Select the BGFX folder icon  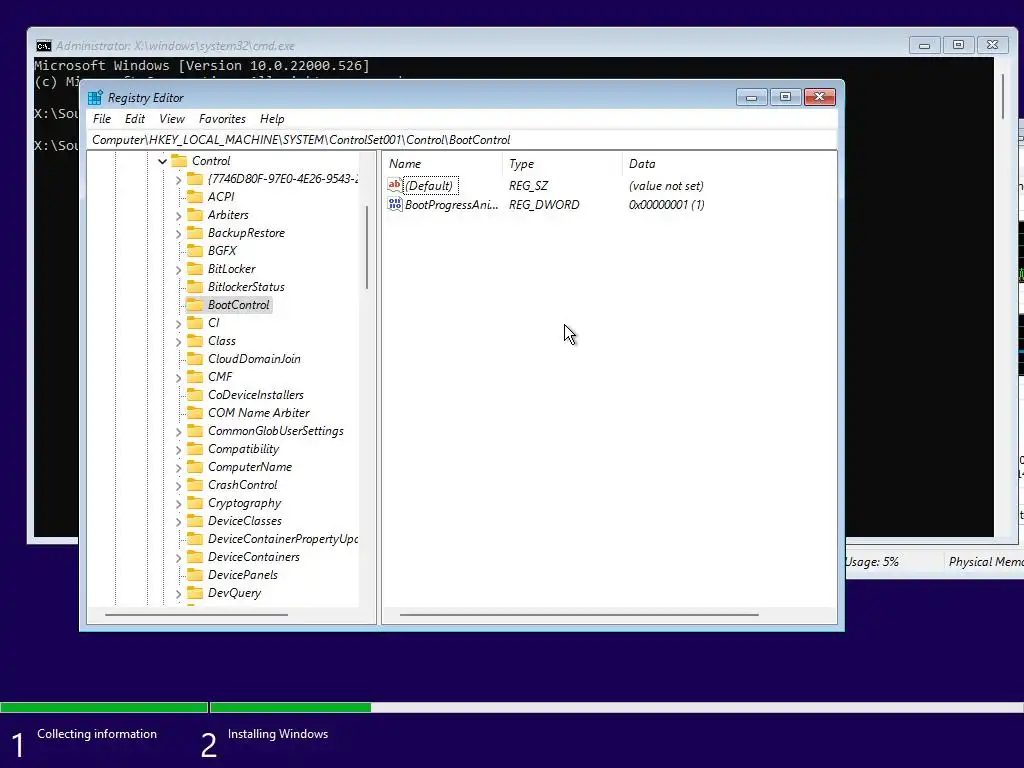195,251
